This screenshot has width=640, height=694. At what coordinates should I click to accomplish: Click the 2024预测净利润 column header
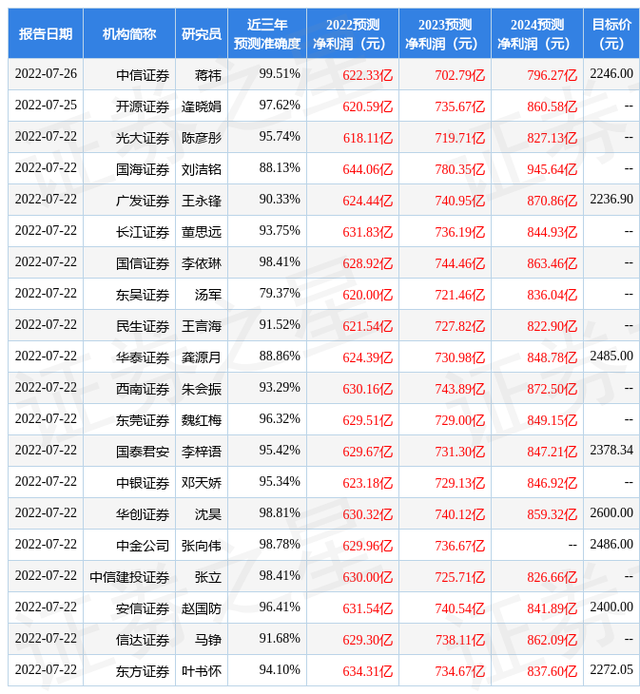(537, 34)
